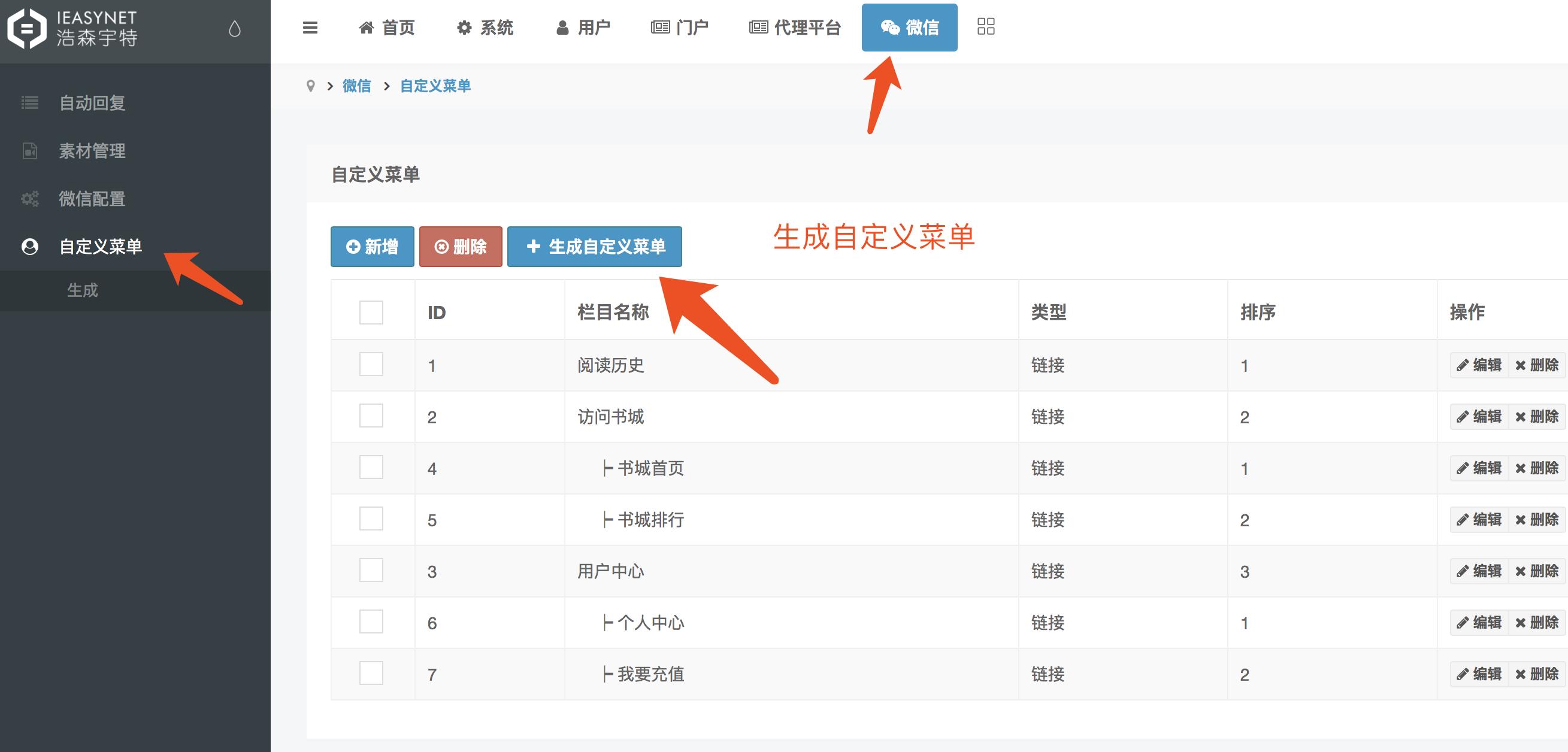This screenshot has width=1568, height=752.
Task: Select the 素材管理 document icon in sidebar
Action: (29, 151)
